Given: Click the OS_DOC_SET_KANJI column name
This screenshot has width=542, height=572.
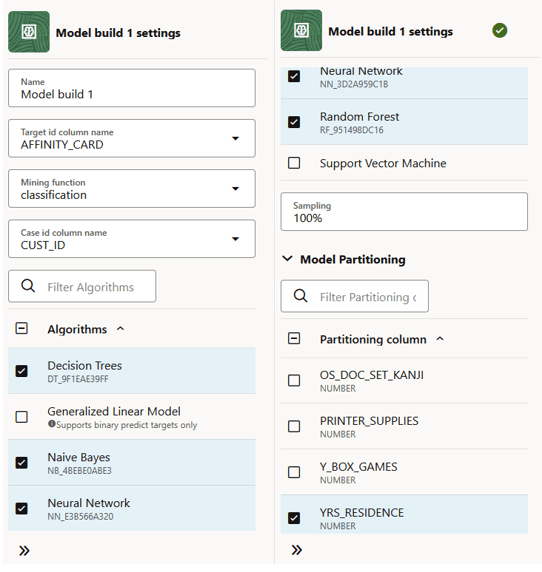Looking at the screenshot, I should coord(372,375).
